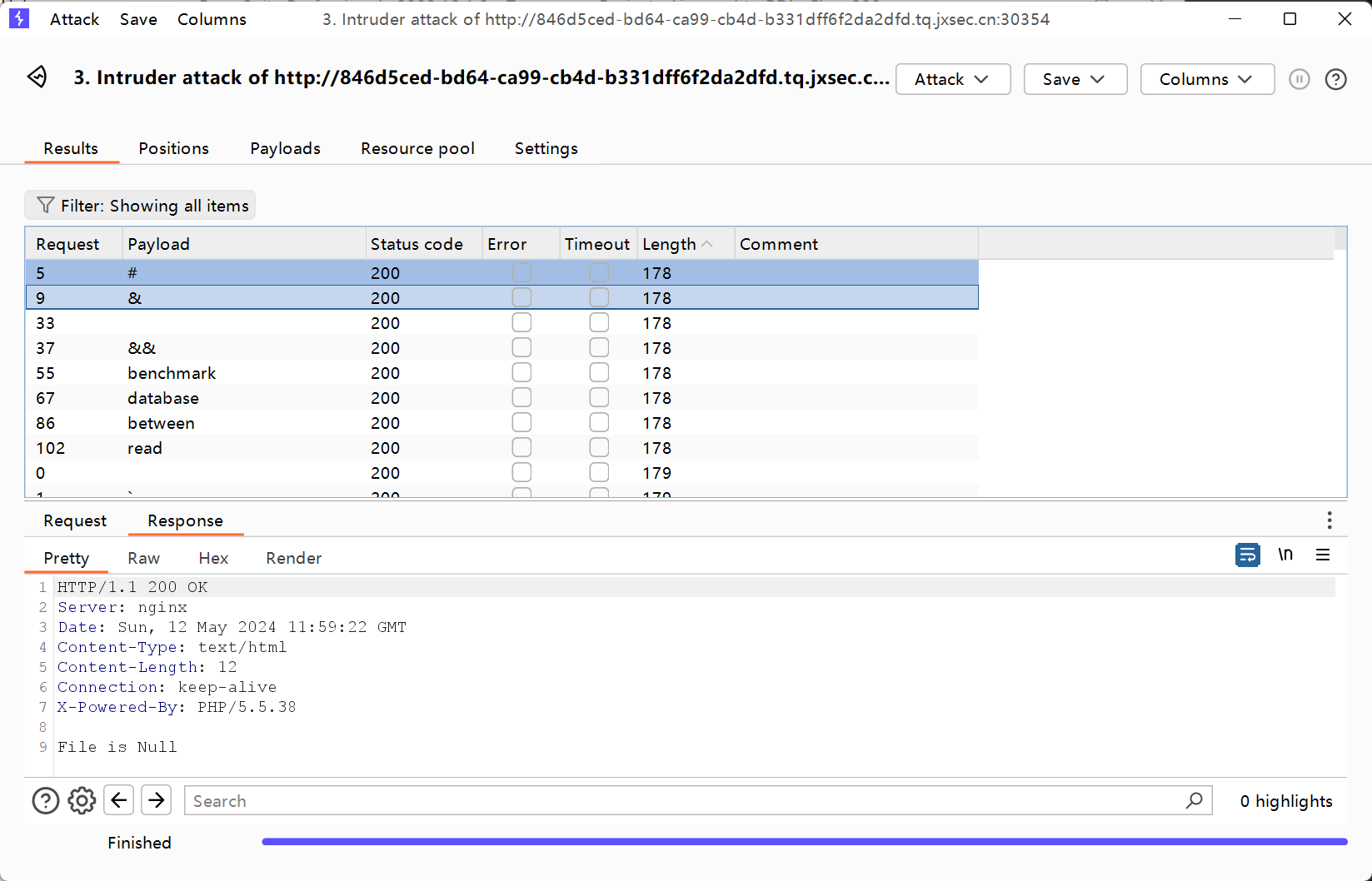Toggle Error checkbox for database row

tap(521, 397)
